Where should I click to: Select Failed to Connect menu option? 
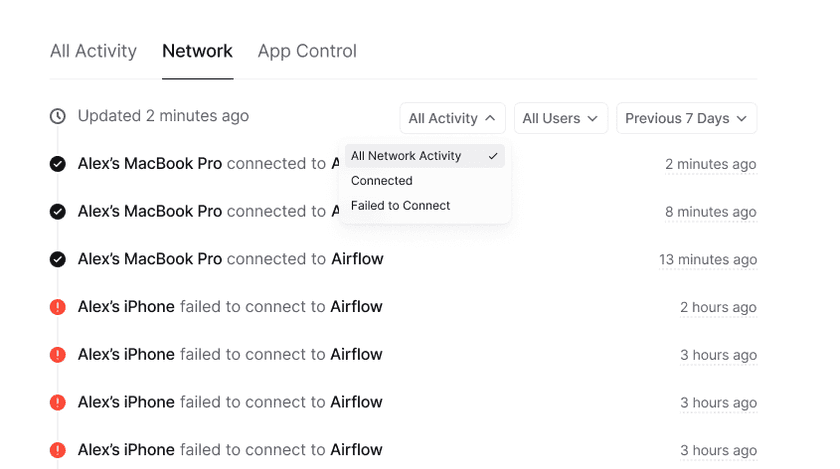click(x=400, y=206)
